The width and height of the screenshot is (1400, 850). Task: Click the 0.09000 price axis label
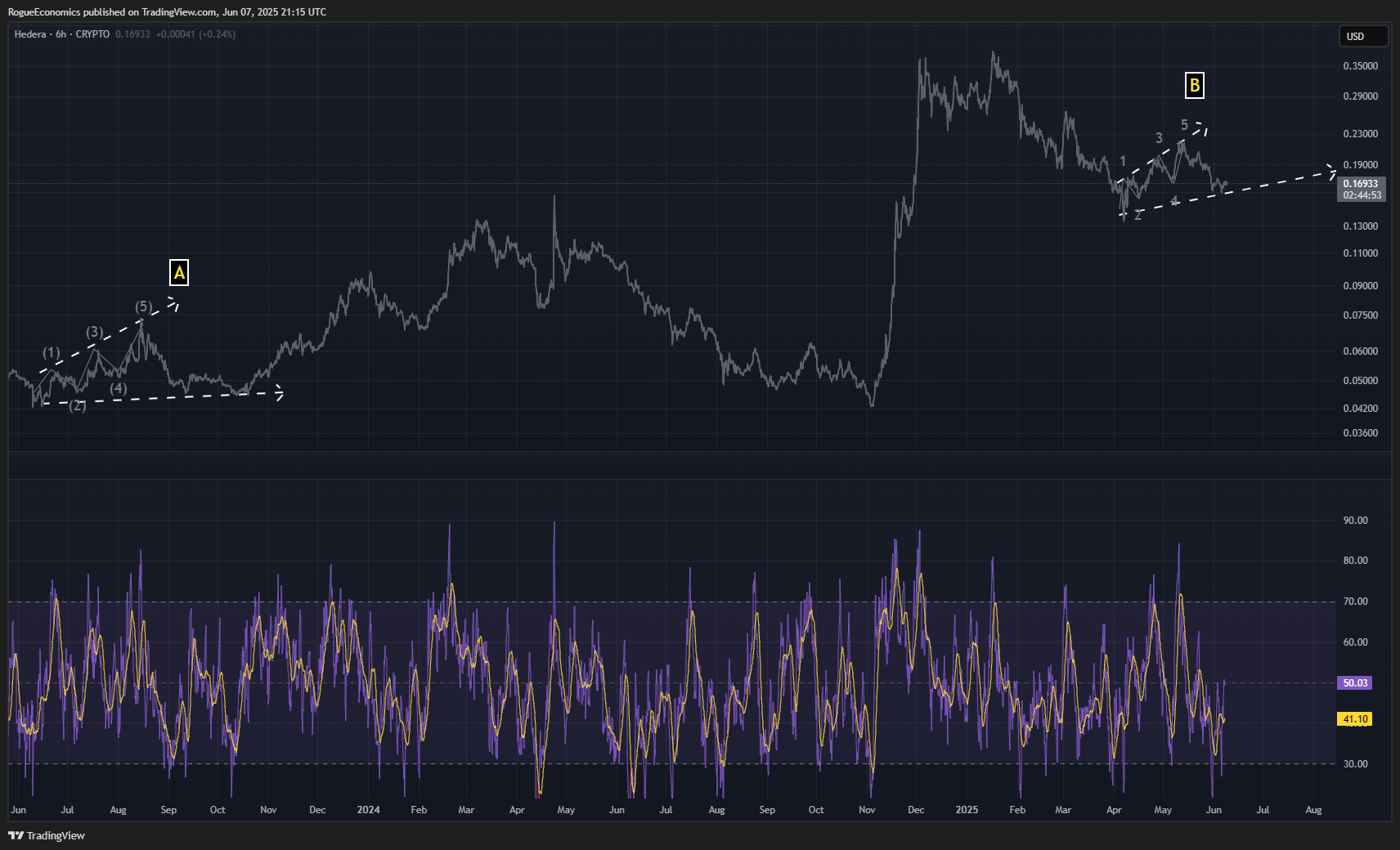tap(1360, 286)
